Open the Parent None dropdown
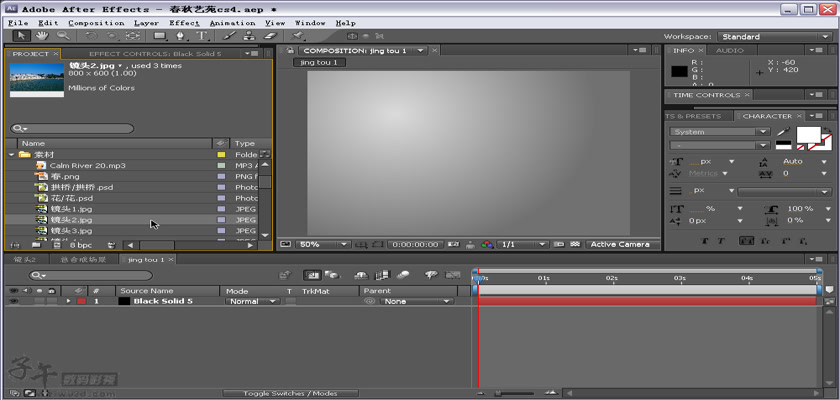 tap(417, 301)
